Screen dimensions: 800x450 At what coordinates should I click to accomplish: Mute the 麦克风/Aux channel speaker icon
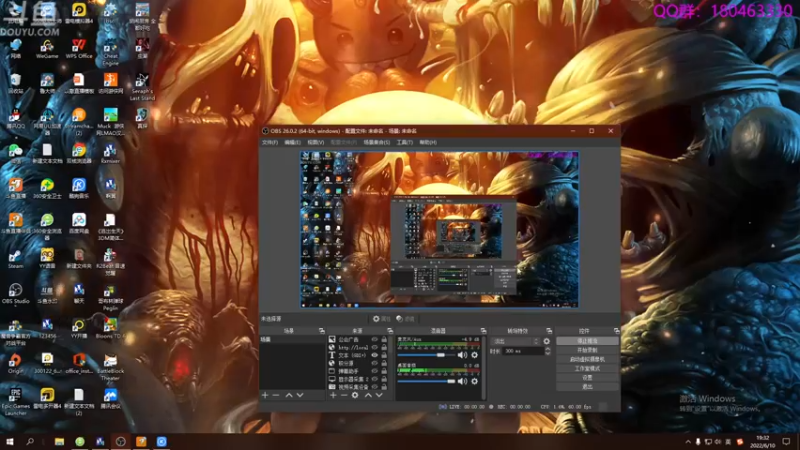coord(462,355)
